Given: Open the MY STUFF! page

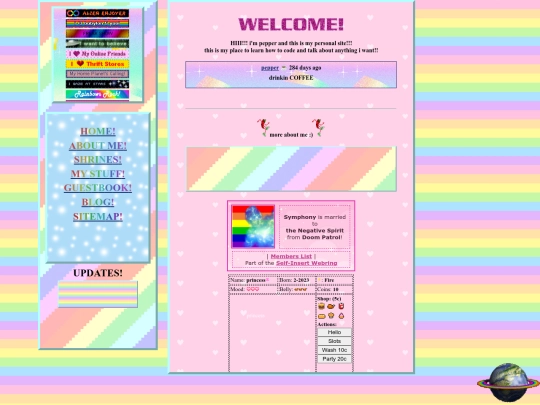Looking at the screenshot, I should click(x=98, y=174).
